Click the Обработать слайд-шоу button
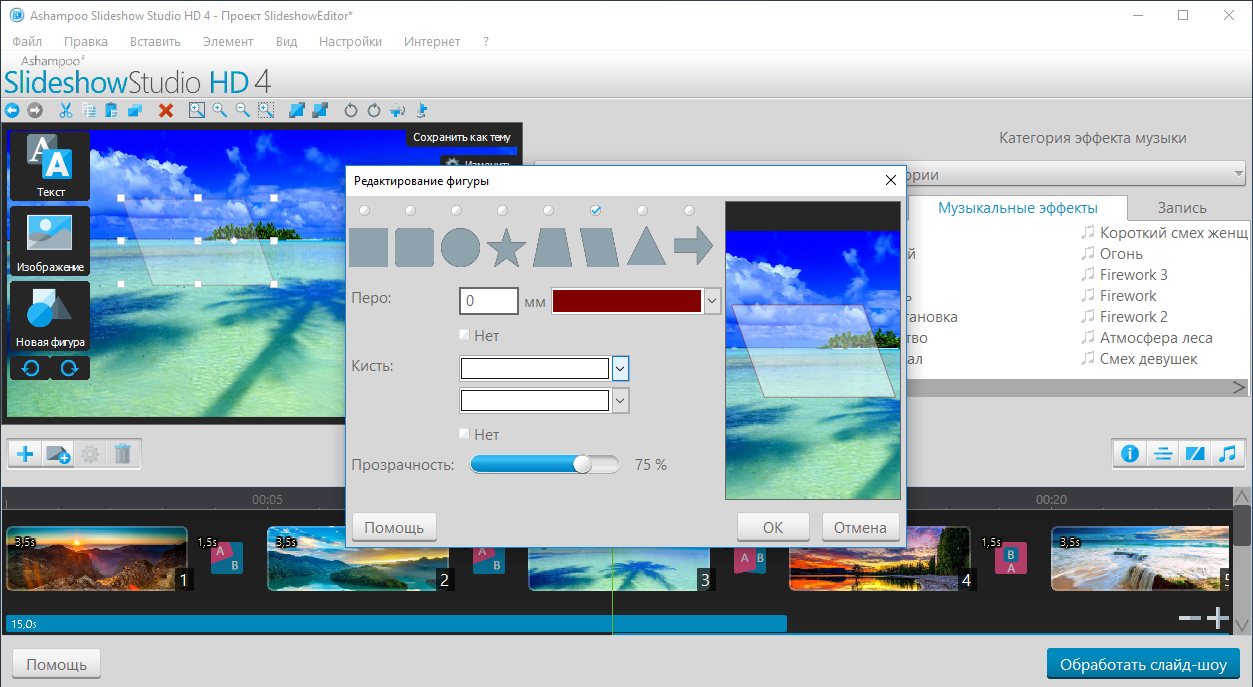Viewport: 1253px width, 687px height. pyautogui.click(x=1143, y=664)
